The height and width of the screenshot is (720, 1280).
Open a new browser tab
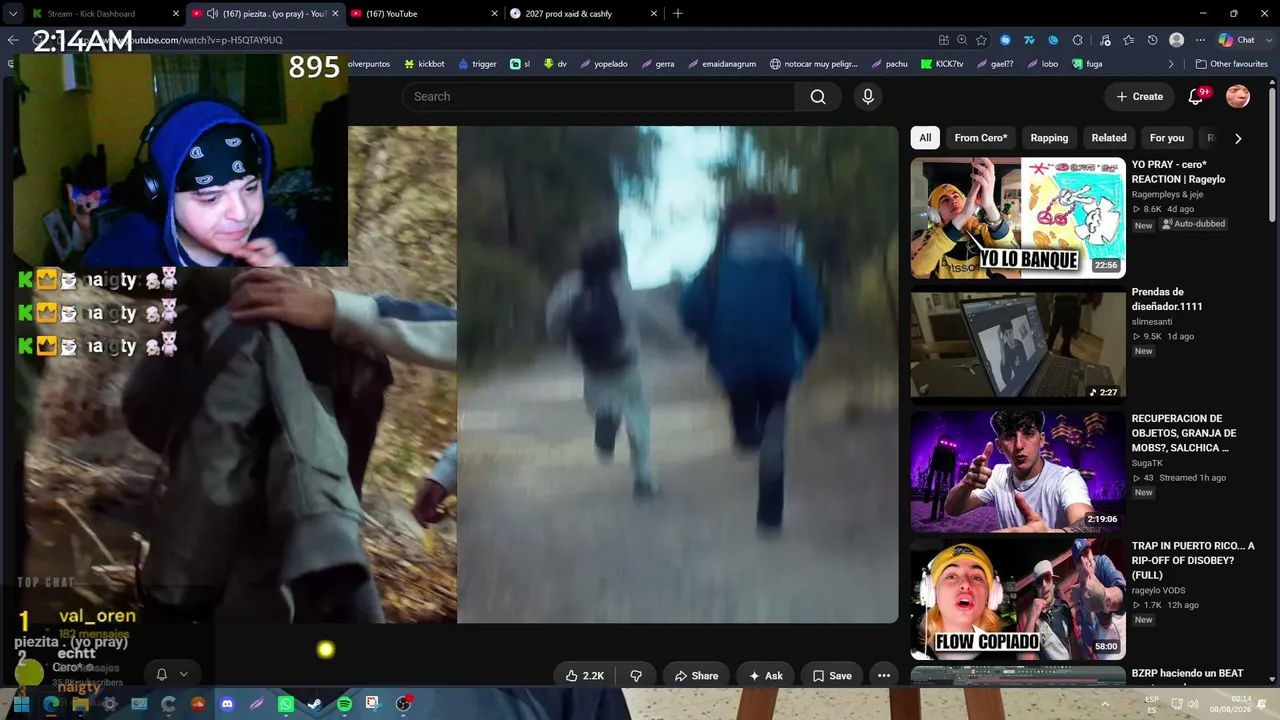(x=678, y=14)
